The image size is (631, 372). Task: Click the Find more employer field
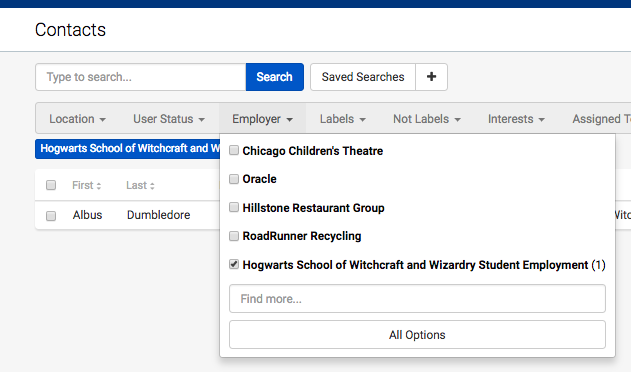(417, 299)
